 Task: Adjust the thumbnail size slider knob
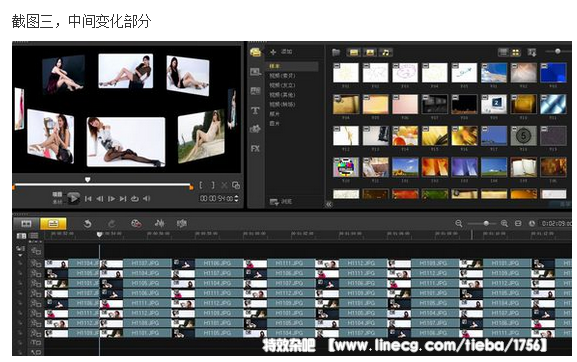click(558, 51)
